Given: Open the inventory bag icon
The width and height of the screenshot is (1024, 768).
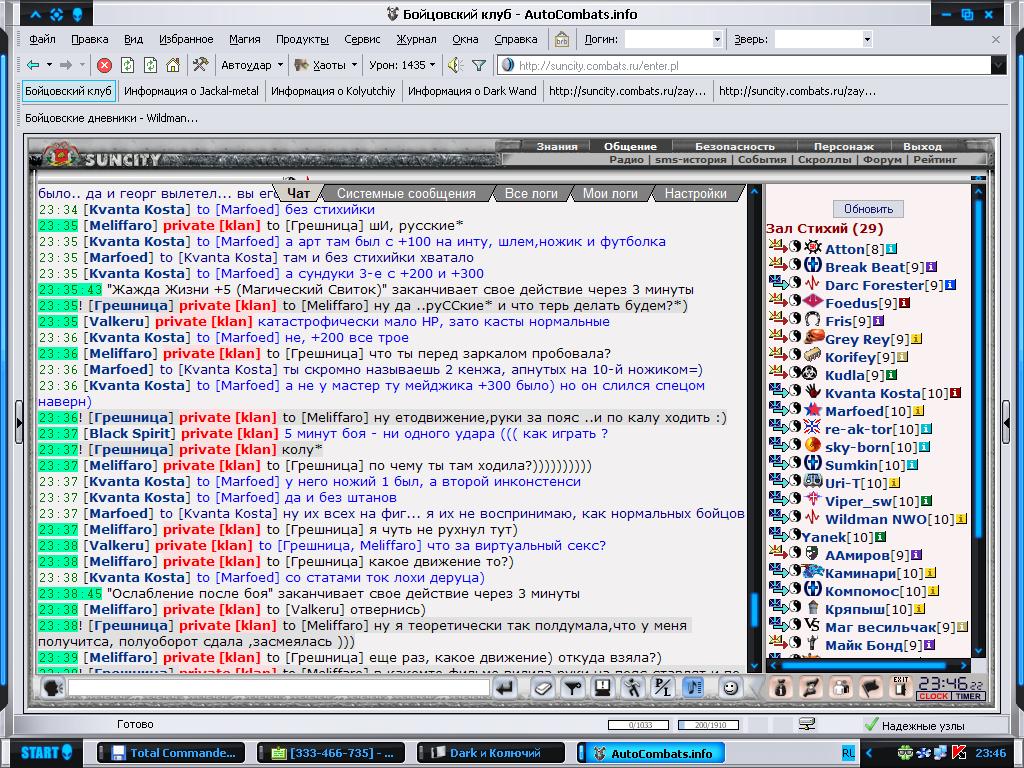Looking at the screenshot, I should 780,688.
